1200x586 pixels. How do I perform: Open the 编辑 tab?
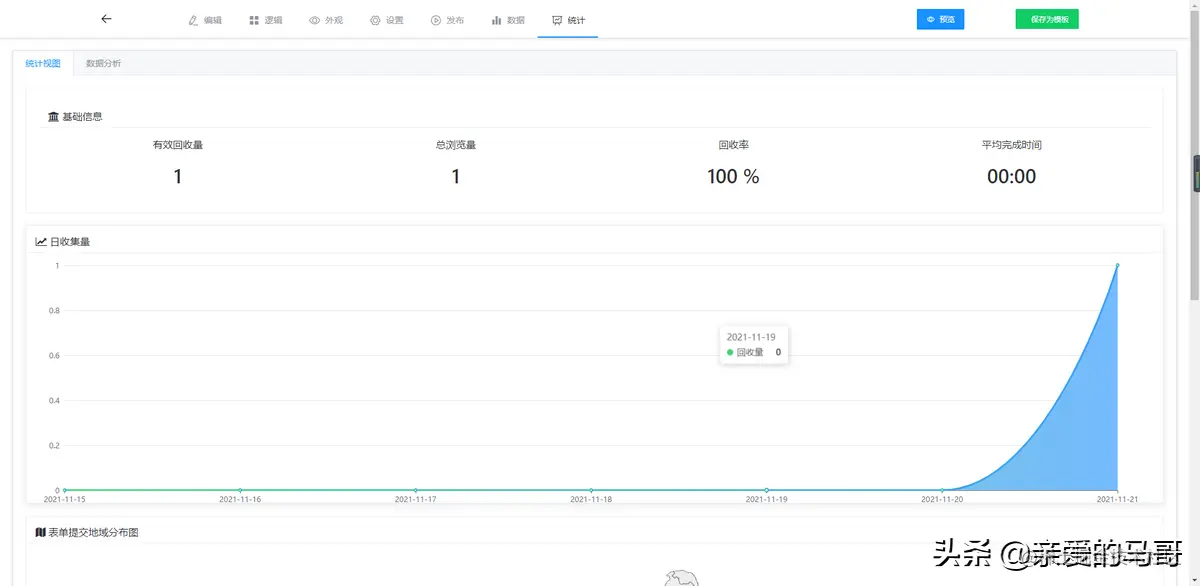[205, 20]
